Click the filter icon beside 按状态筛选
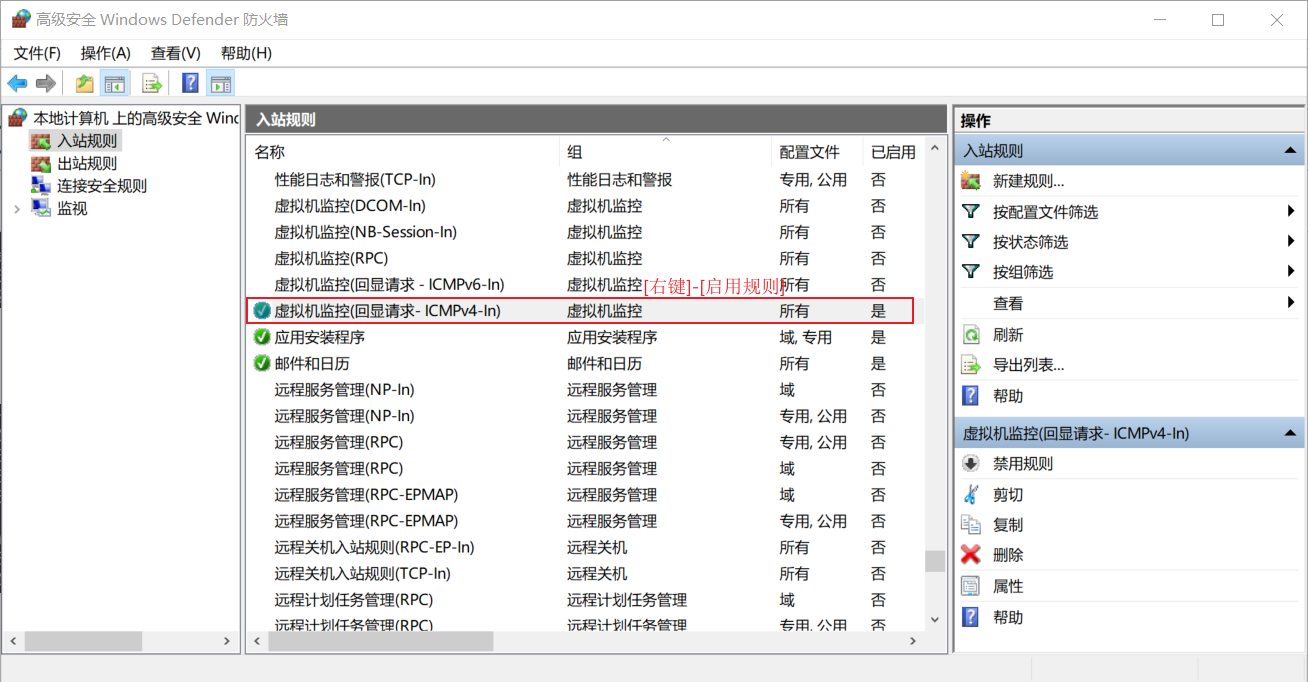1308x682 pixels. [970, 242]
